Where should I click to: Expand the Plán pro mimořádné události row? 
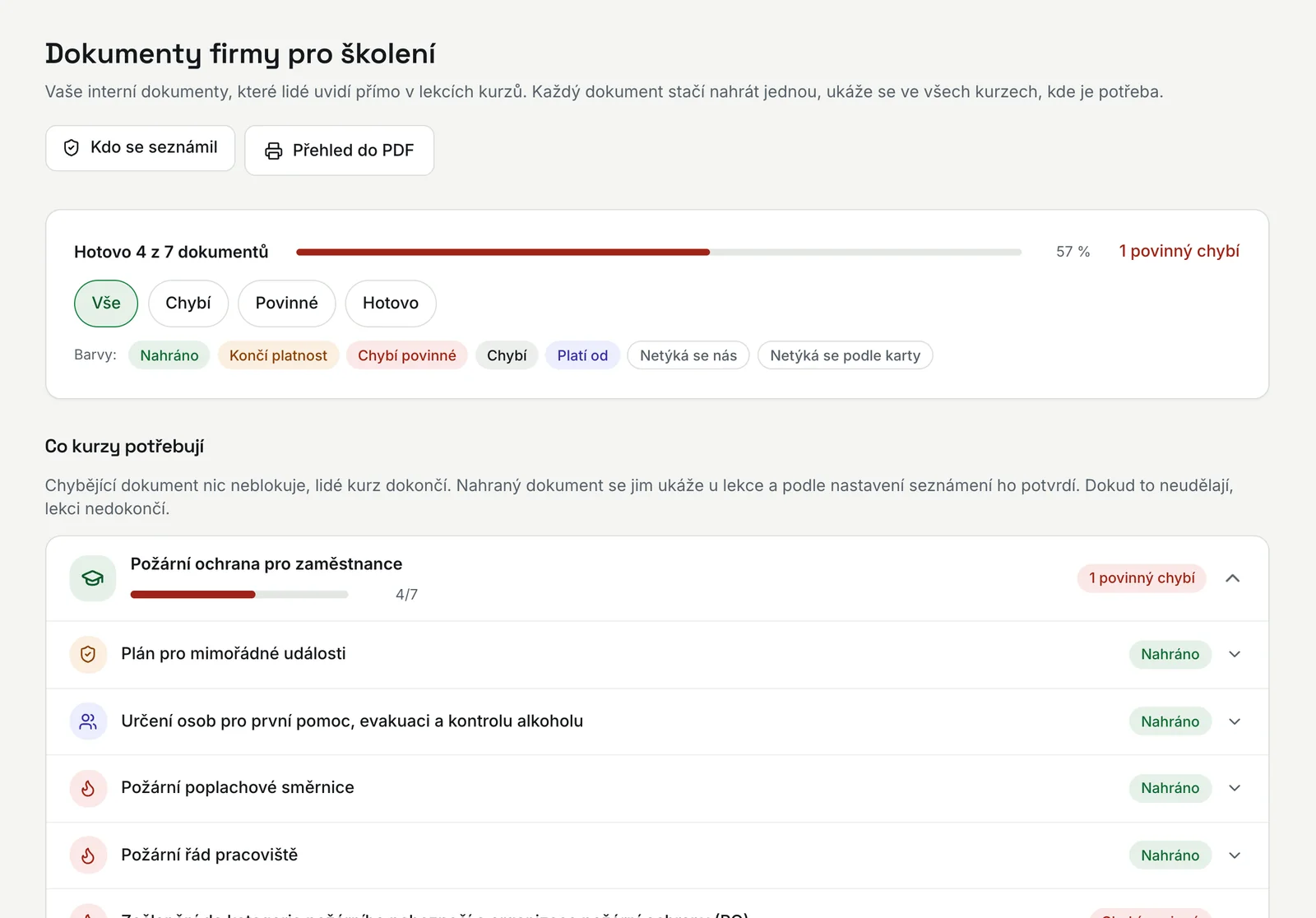click(1235, 655)
